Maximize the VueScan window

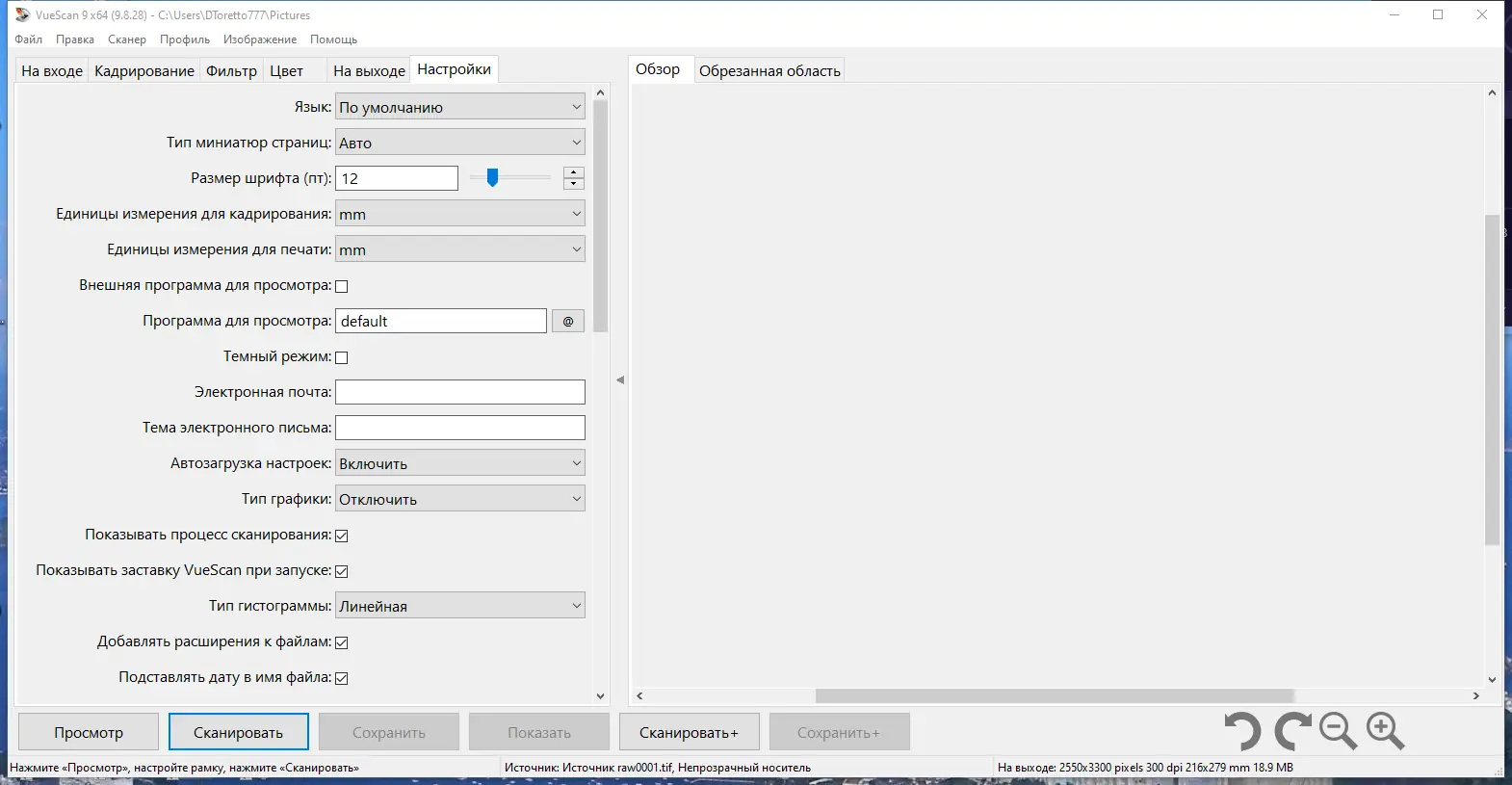point(1438,14)
